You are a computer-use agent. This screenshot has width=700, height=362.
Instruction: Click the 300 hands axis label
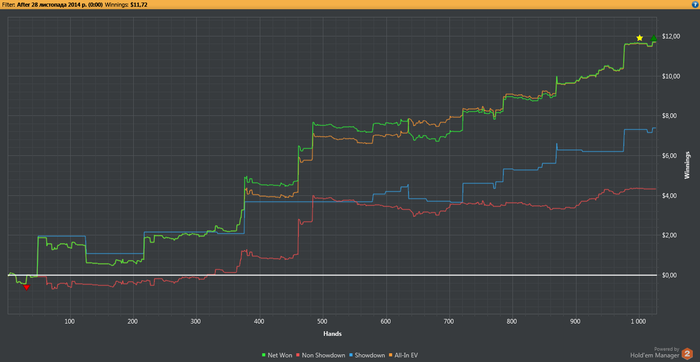coord(196,321)
